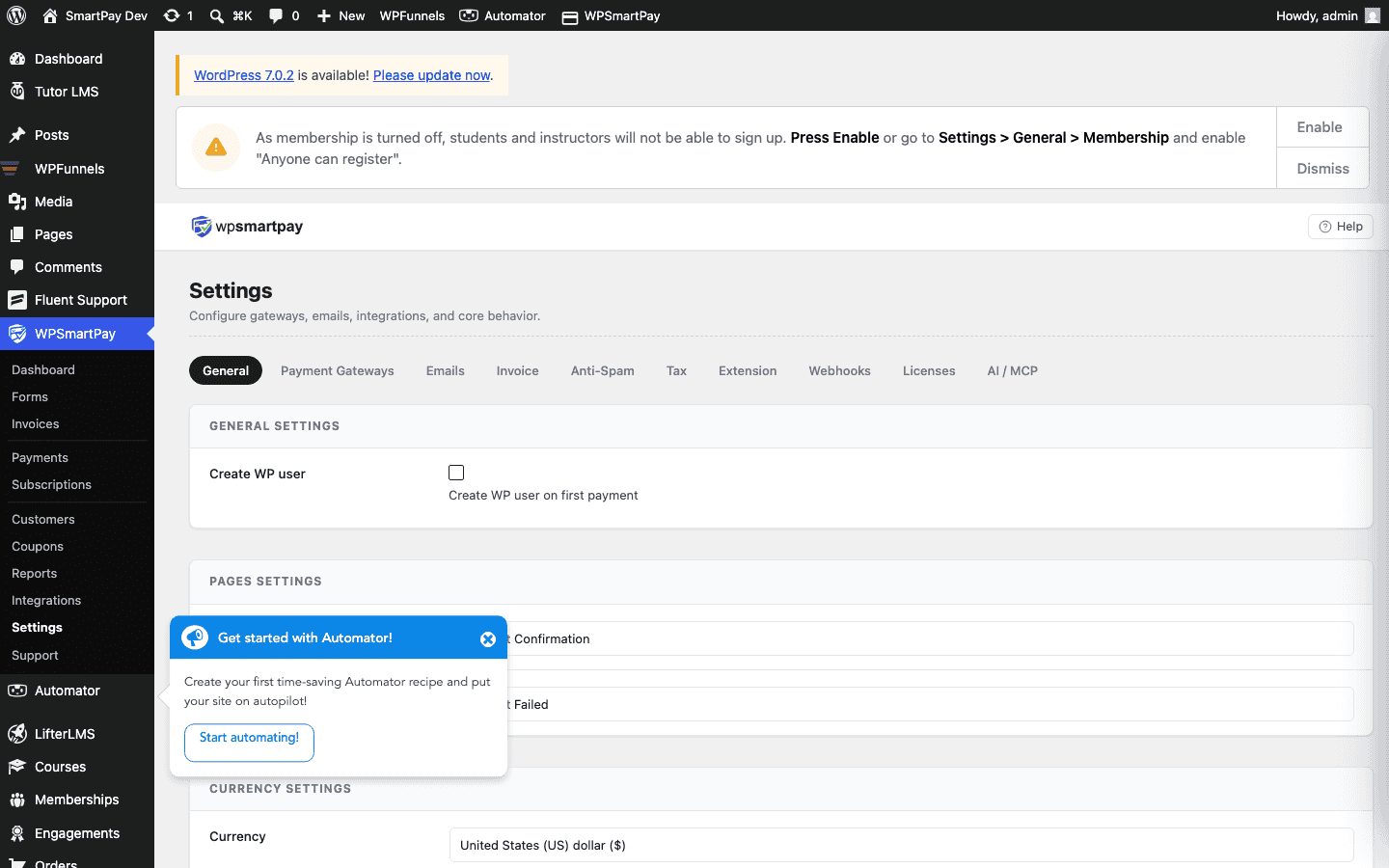1389x868 pixels.
Task: Open Payments under WPSmartPay submenu
Action: [40, 457]
